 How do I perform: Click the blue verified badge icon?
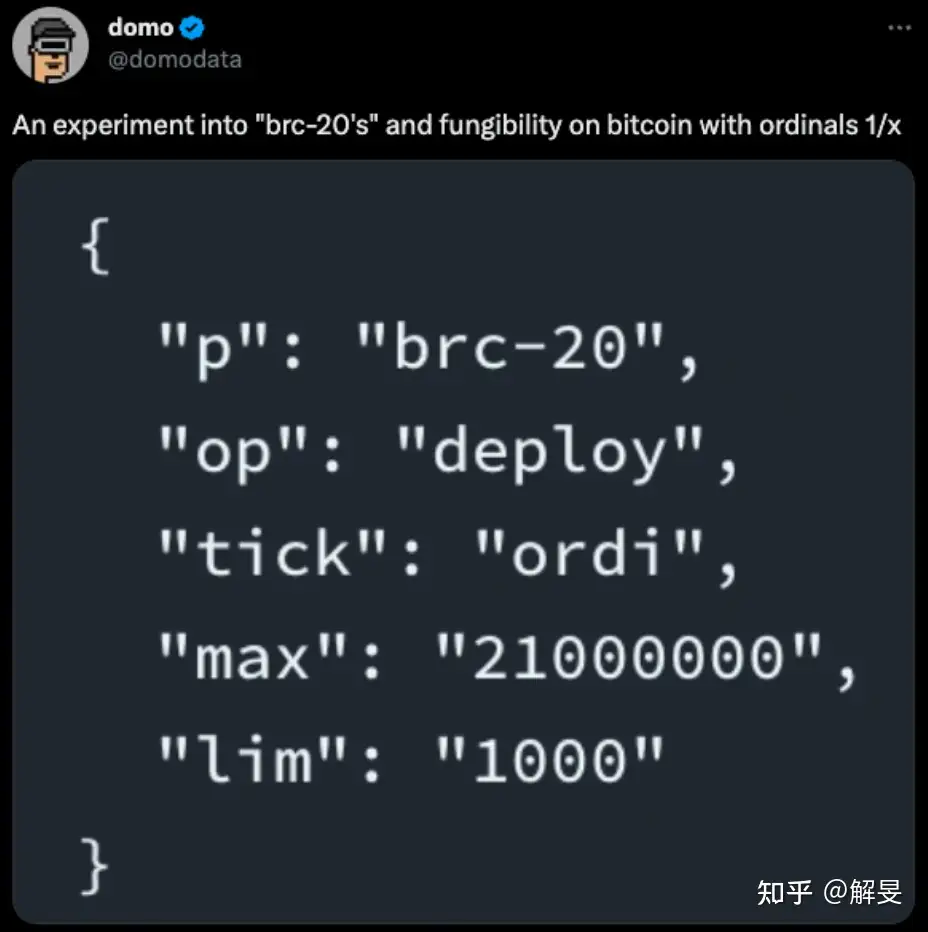[x=191, y=27]
